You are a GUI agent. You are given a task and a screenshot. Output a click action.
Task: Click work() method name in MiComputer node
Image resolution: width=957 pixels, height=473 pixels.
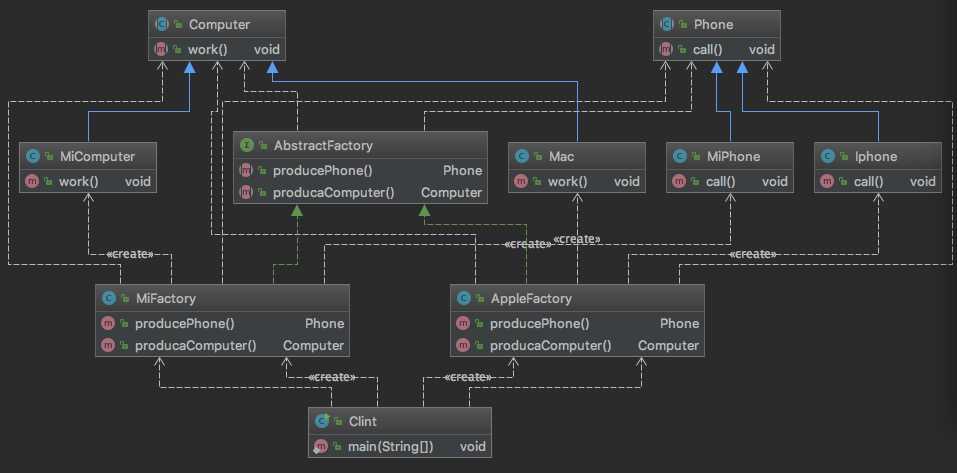[x=79, y=181]
